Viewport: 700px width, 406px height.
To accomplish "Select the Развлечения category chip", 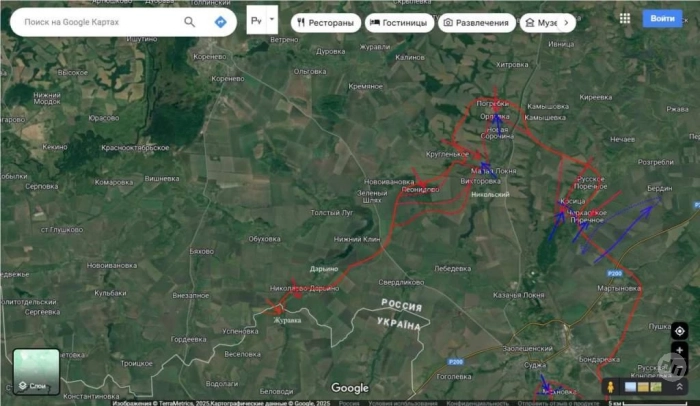I will pyautogui.click(x=476, y=23).
